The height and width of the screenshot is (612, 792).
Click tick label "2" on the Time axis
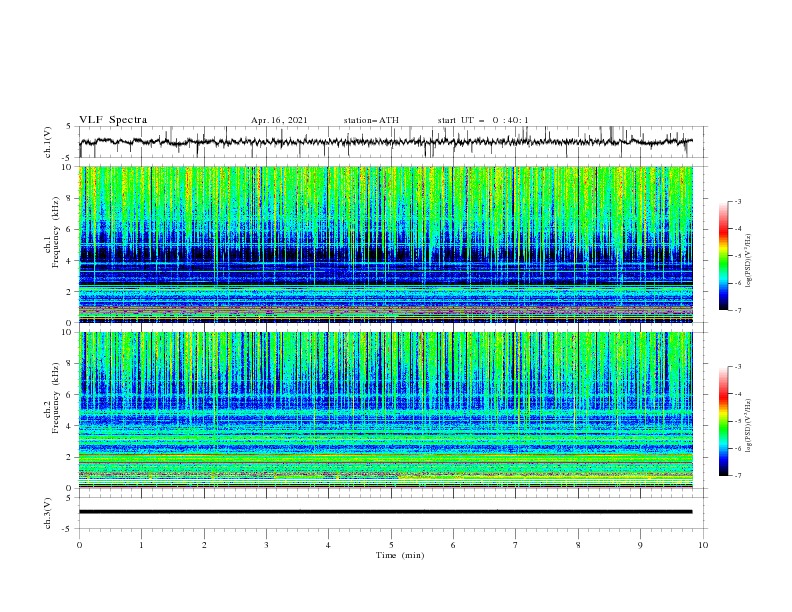(204, 545)
